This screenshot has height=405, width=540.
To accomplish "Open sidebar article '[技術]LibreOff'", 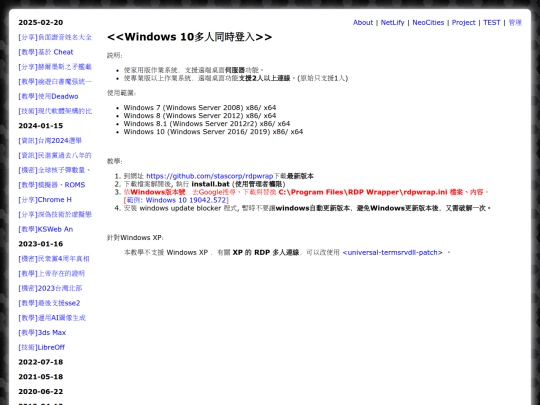I will (41, 347).
